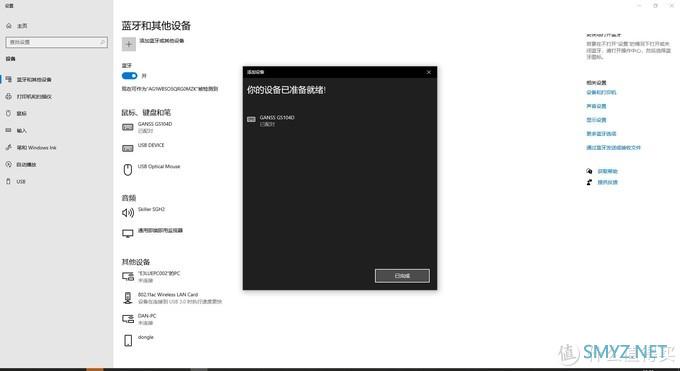Open the Mouse (鼠标) settings page label
The height and width of the screenshot is (371, 680).
pos(21,114)
